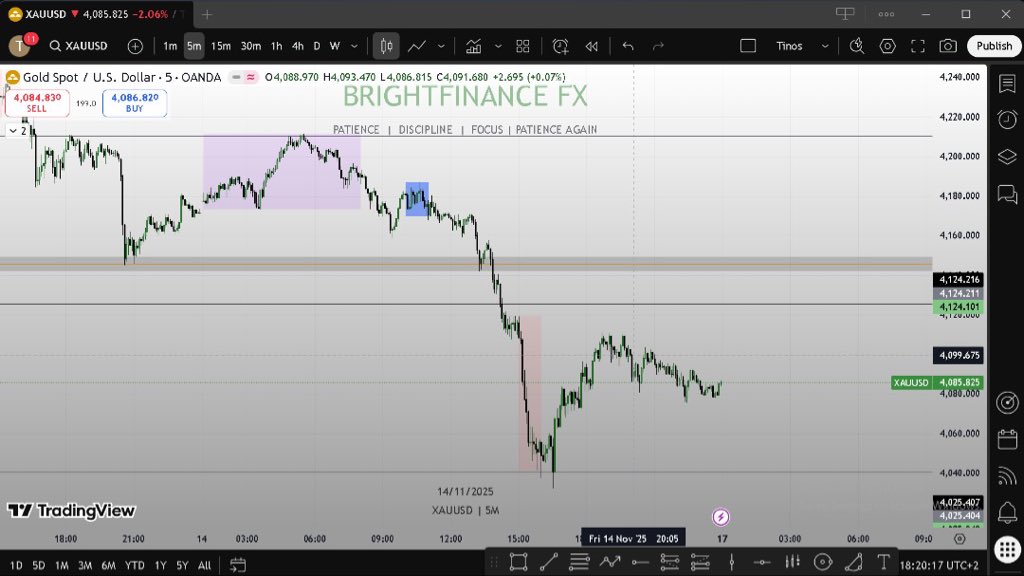Select the vertical line drawing tool
The image size is (1024, 576).
click(x=731, y=562)
